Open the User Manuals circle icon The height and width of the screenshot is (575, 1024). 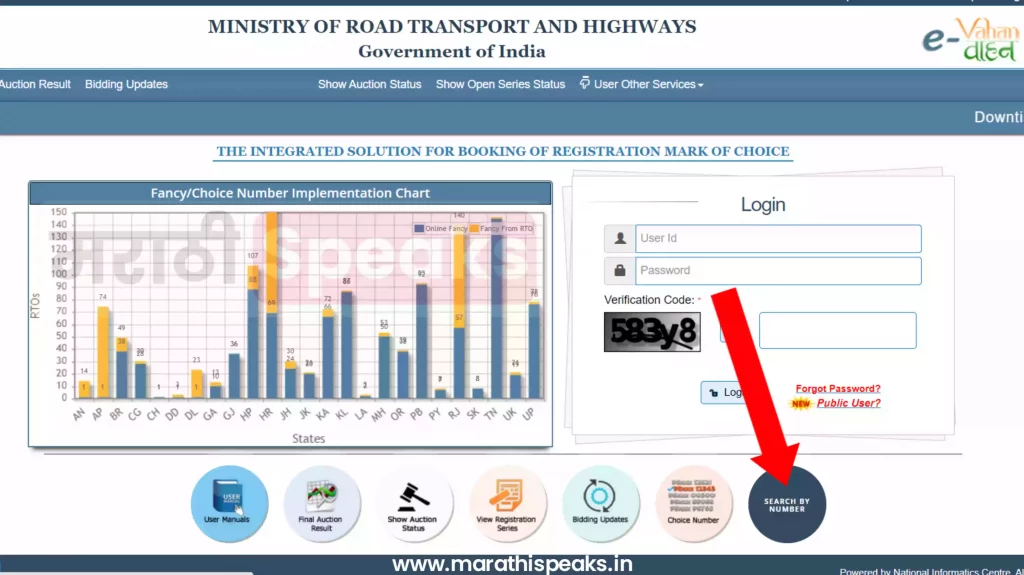click(229, 504)
